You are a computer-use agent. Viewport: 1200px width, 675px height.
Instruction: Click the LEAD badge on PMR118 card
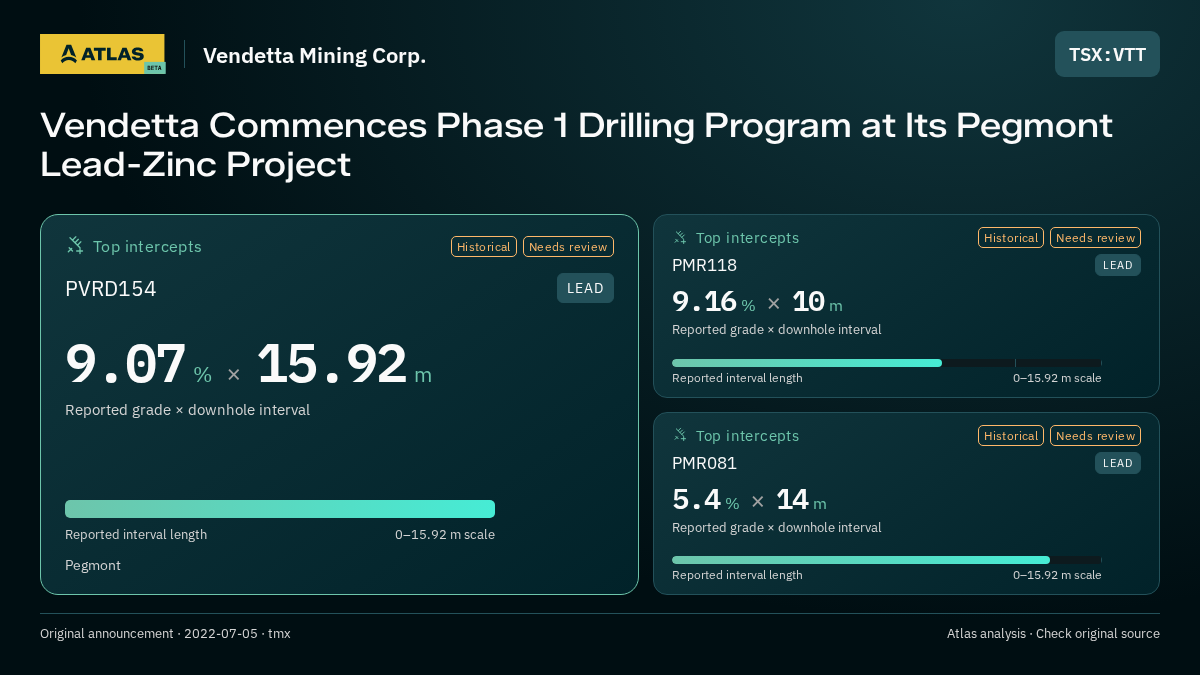coord(1118,265)
